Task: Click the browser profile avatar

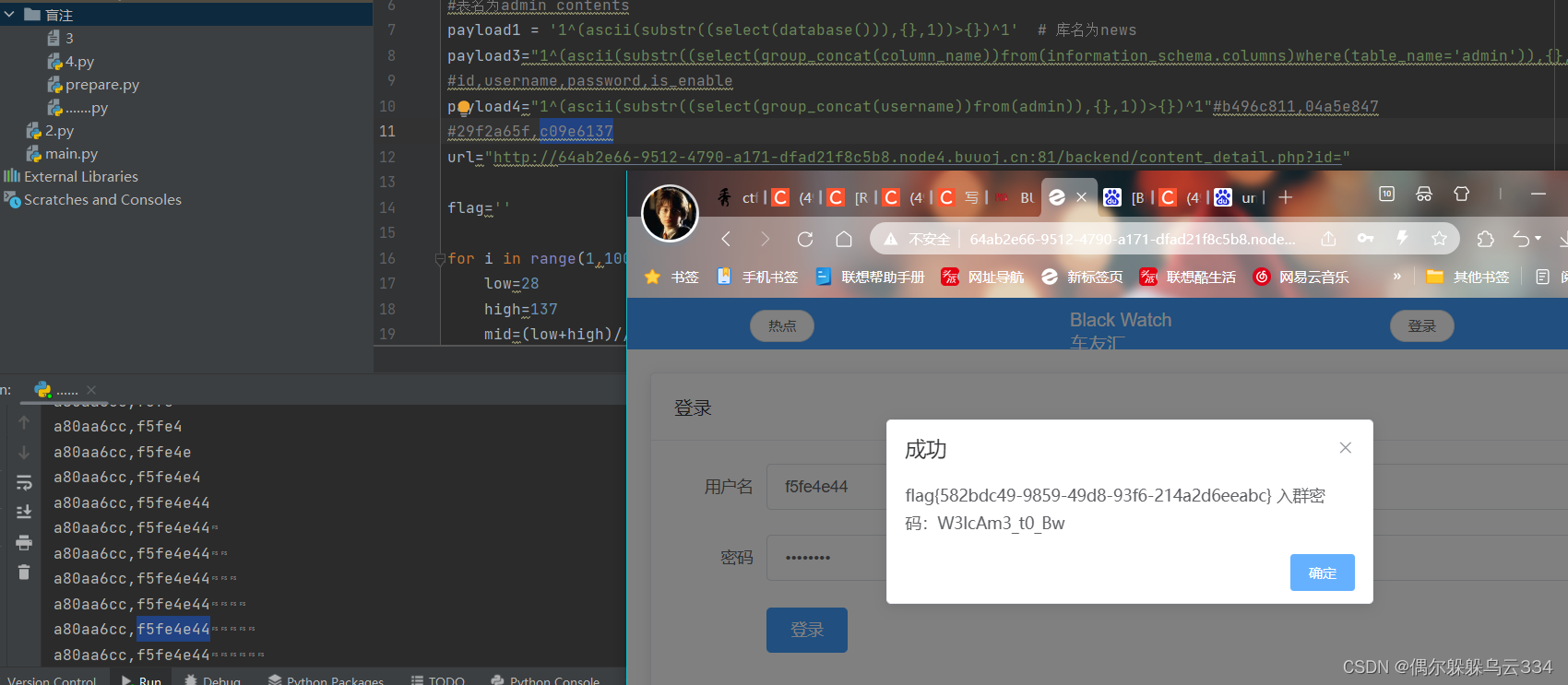Action: tap(670, 213)
